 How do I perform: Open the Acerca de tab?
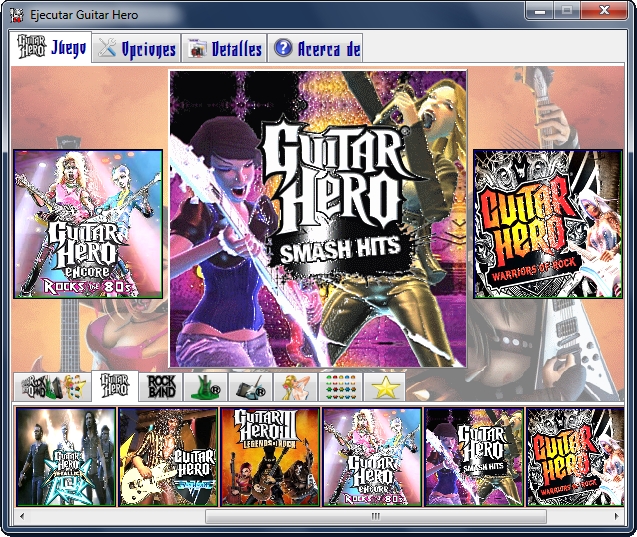pyautogui.click(x=317, y=49)
